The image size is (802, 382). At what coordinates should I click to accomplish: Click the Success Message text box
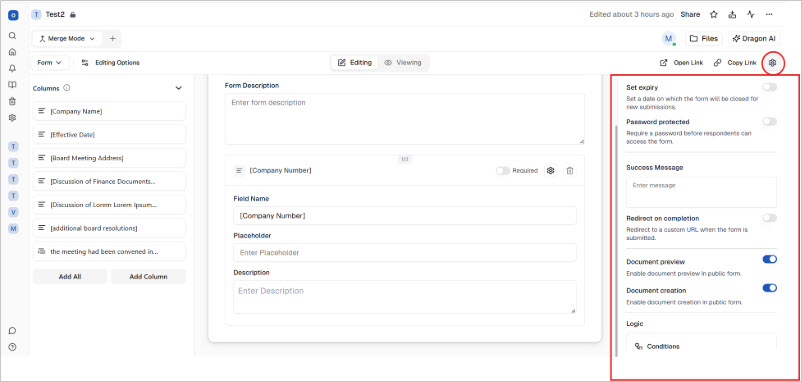[x=701, y=192]
